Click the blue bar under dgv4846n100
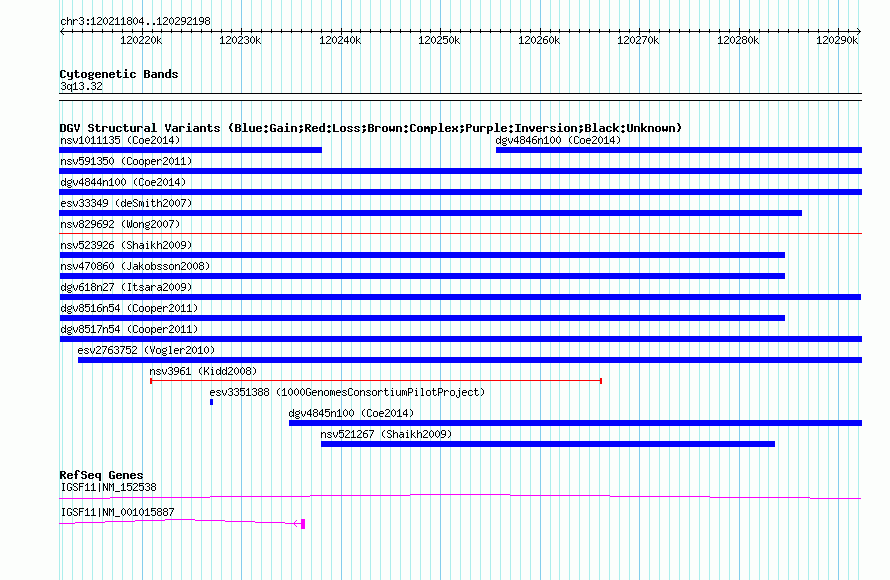Viewport: 890px width, 580px height. [x=679, y=150]
